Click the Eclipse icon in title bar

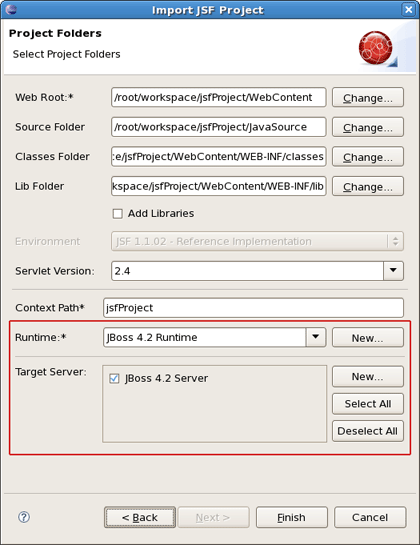pyautogui.click(x=11, y=9)
